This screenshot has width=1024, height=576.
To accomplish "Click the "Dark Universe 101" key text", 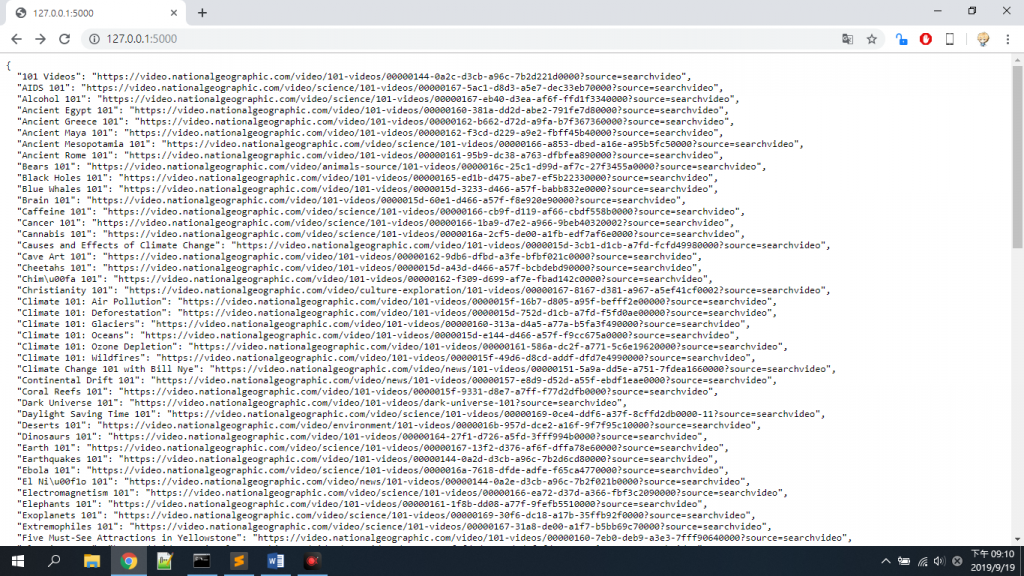I will (x=71, y=403).
